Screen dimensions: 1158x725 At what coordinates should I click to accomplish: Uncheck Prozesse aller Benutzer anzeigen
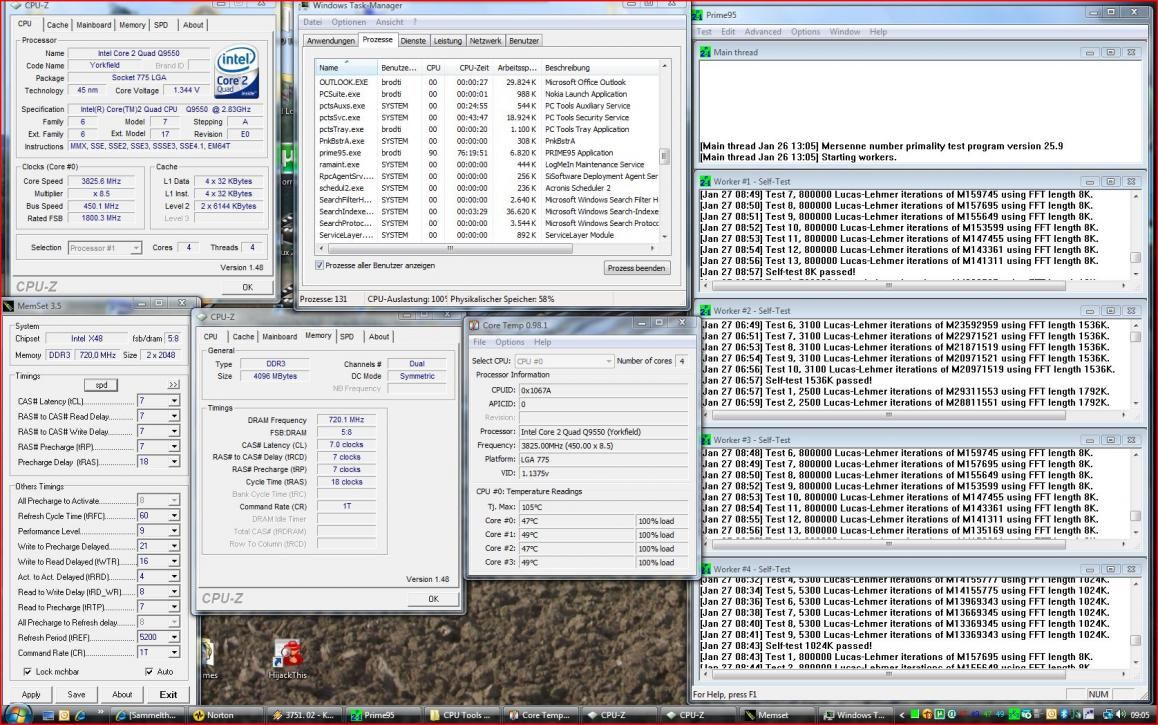[x=320, y=265]
